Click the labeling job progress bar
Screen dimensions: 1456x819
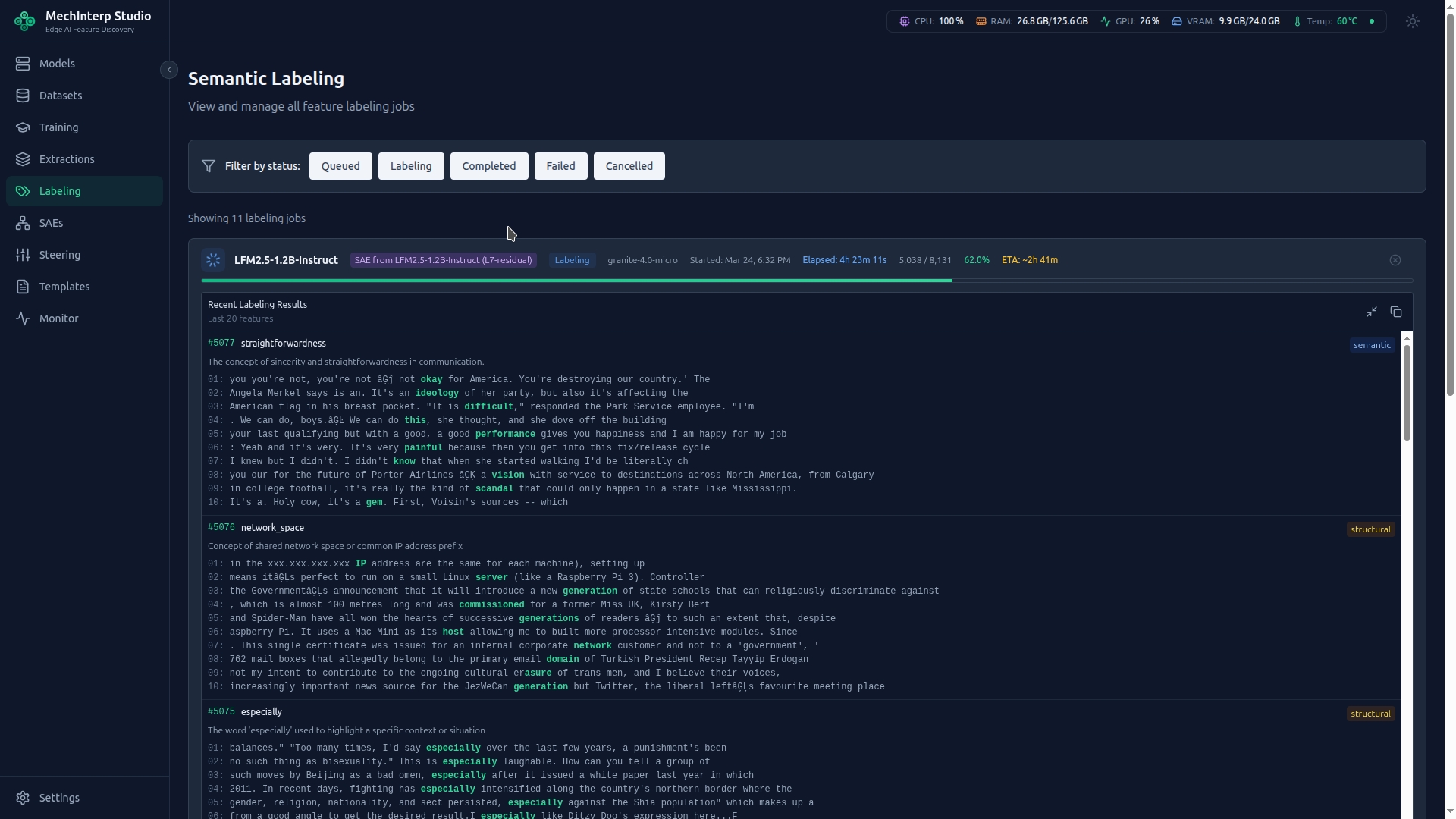[x=807, y=281]
